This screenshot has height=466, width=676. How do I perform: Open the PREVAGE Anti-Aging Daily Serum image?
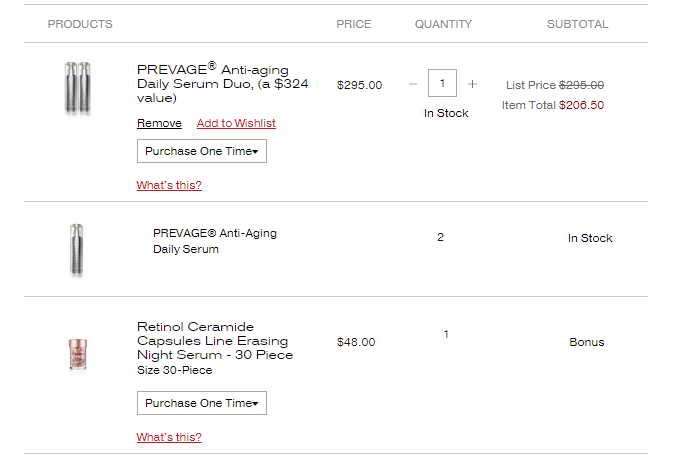pyautogui.click(x=77, y=250)
